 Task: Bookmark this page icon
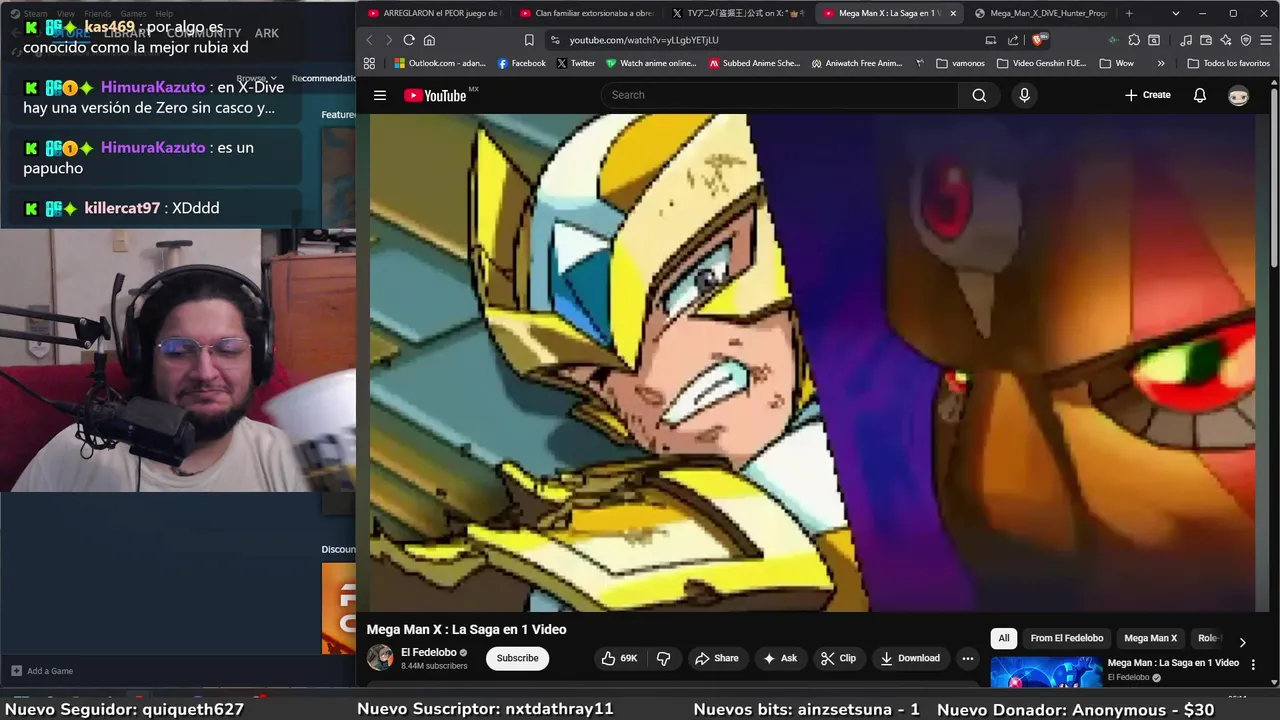pyautogui.click(x=529, y=40)
